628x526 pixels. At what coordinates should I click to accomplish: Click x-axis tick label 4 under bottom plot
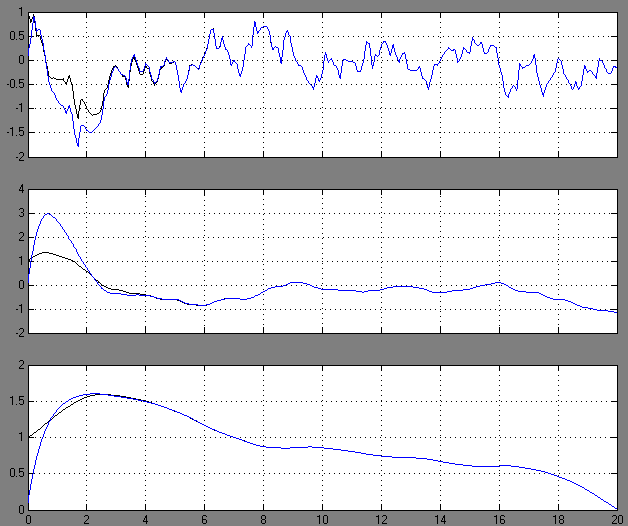coord(145,520)
